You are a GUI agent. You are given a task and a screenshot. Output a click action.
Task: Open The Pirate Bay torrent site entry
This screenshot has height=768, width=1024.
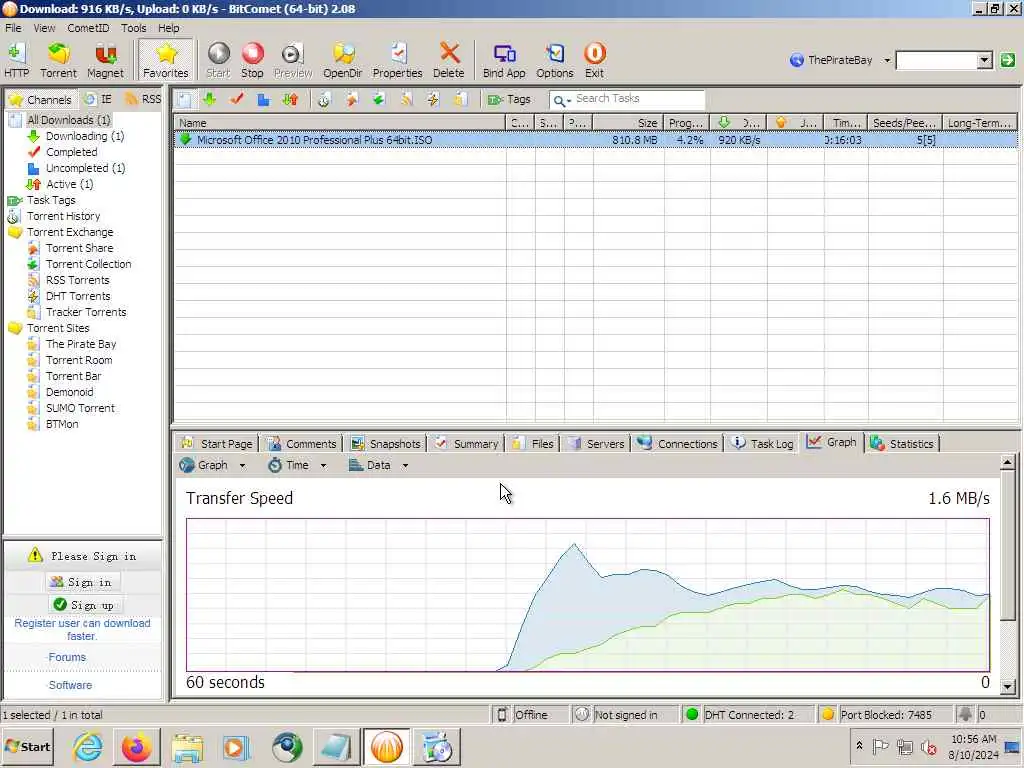click(81, 344)
